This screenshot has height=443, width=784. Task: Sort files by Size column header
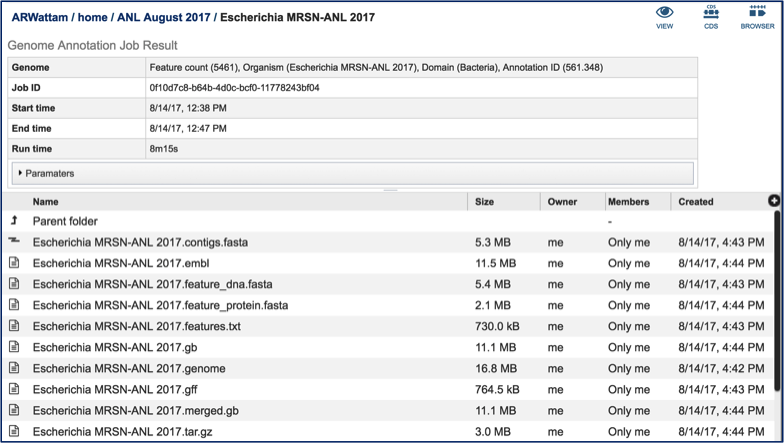[484, 201]
